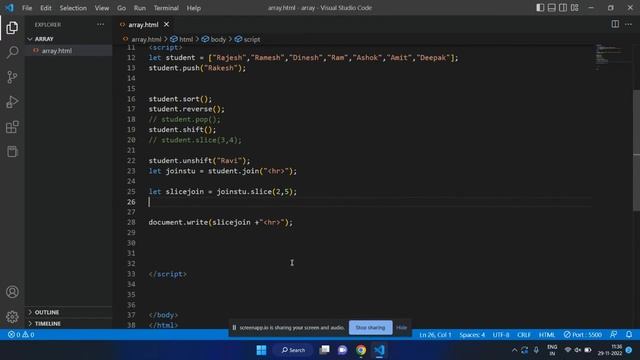Viewport: 640px width, 360px height.
Task: Change line ending via CRLF status item
Action: [524, 335]
